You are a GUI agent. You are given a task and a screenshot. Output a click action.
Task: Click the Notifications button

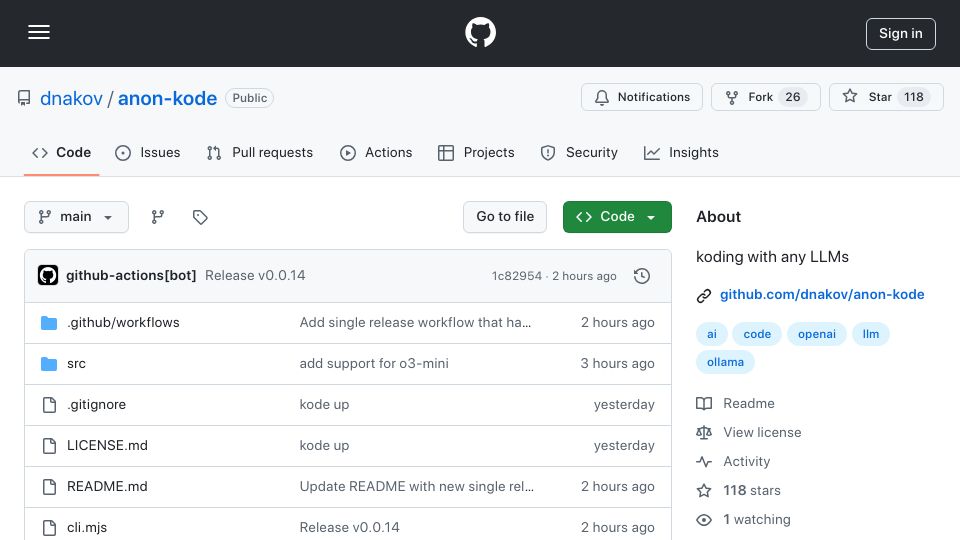coord(642,97)
